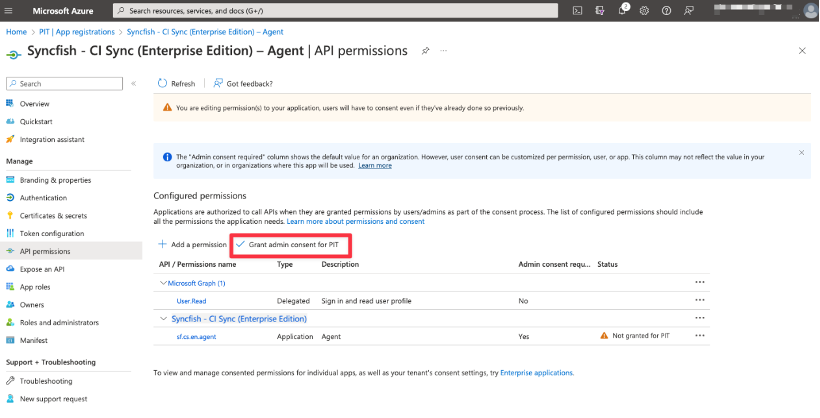Screen dimensions: 820x418
Task: Click the user account avatar
Action: [811, 10]
